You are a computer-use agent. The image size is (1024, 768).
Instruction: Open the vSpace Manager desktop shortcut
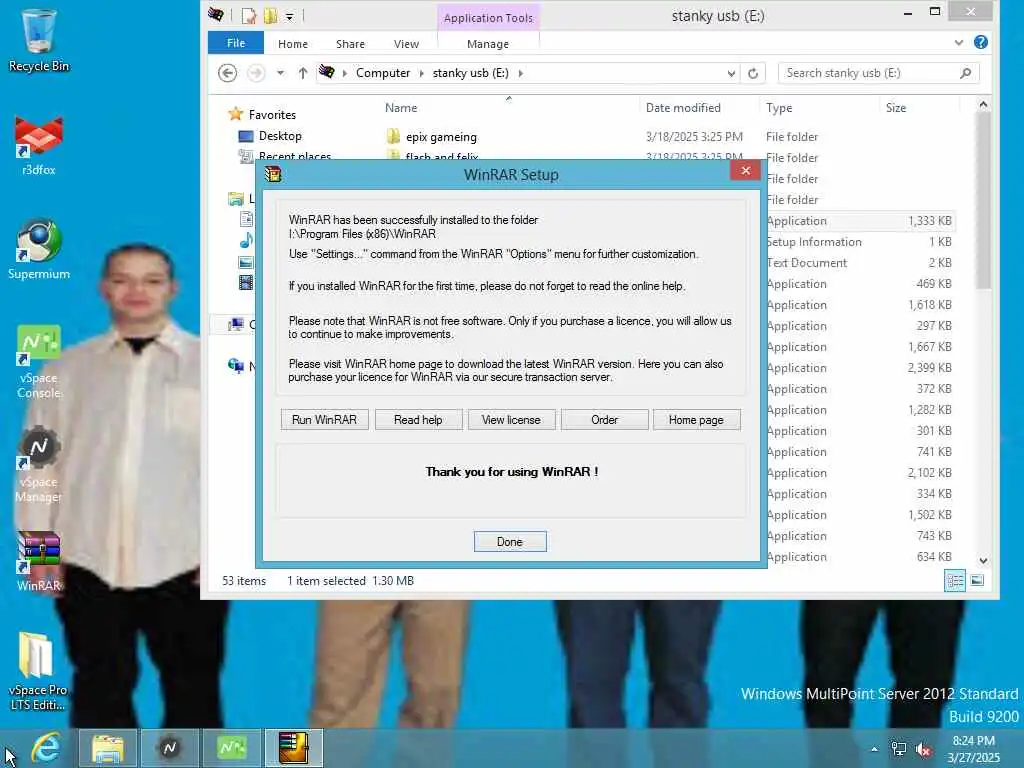click(x=39, y=466)
